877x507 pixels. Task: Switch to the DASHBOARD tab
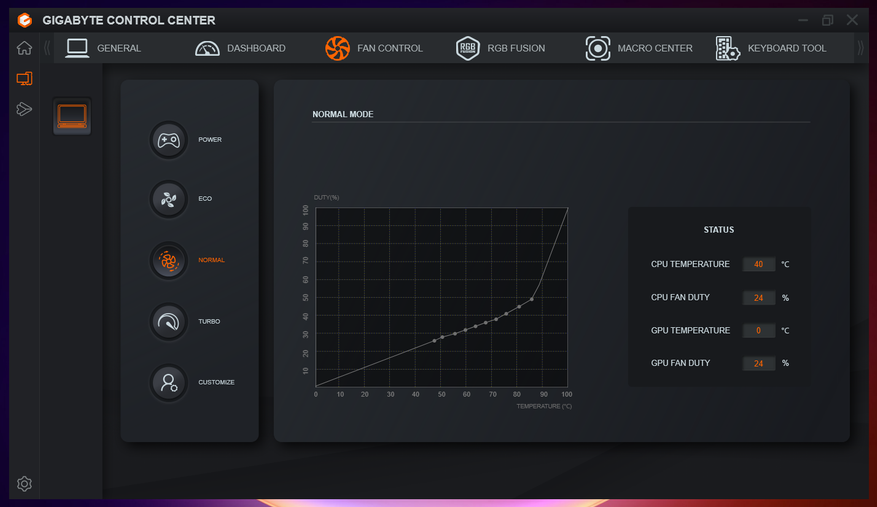tap(256, 48)
